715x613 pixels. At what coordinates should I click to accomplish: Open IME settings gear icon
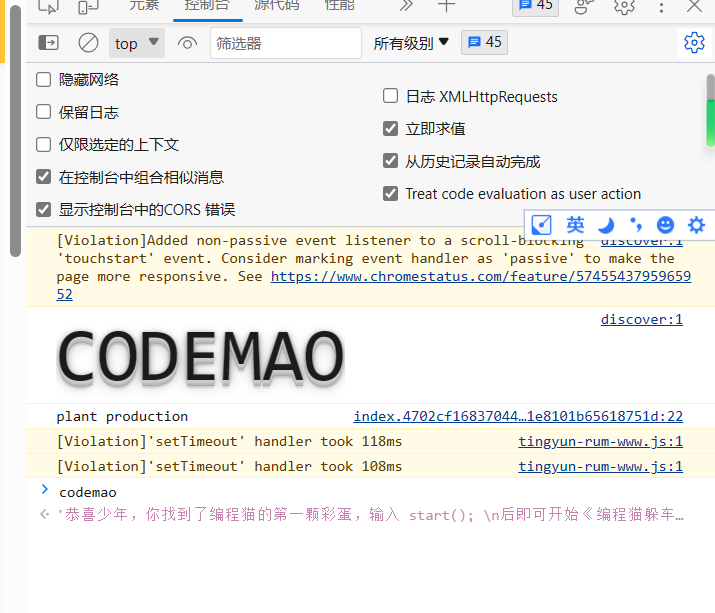(x=696, y=225)
